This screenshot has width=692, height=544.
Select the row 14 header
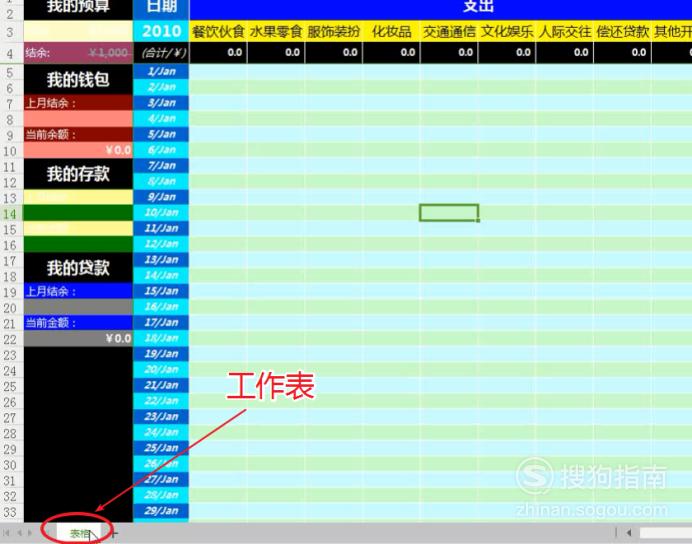pyautogui.click(x=11, y=214)
